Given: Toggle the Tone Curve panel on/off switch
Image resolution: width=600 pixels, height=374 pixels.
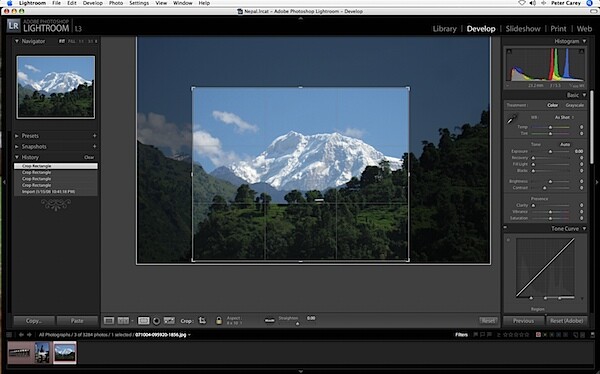Looking at the screenshot, I should 505,228.
